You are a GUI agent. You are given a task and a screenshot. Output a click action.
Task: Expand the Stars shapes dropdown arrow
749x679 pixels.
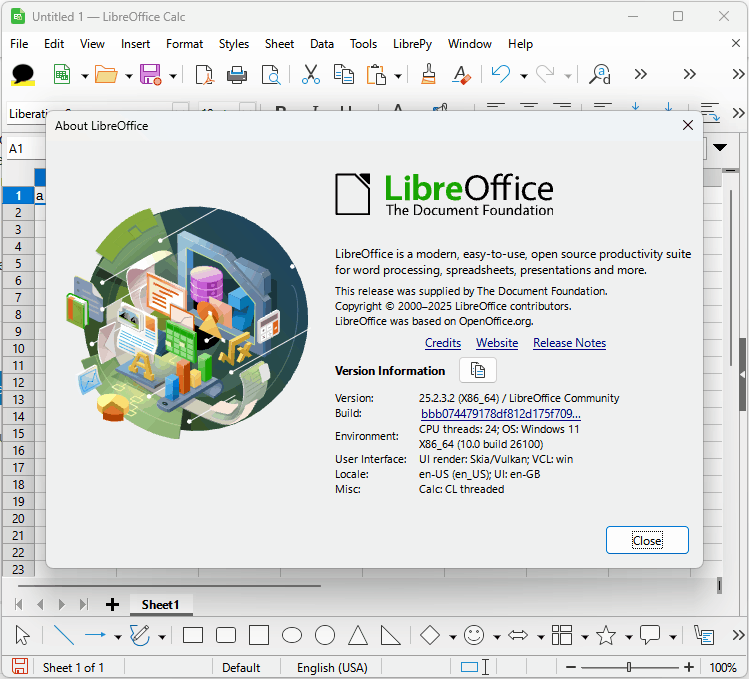[629, 637]
